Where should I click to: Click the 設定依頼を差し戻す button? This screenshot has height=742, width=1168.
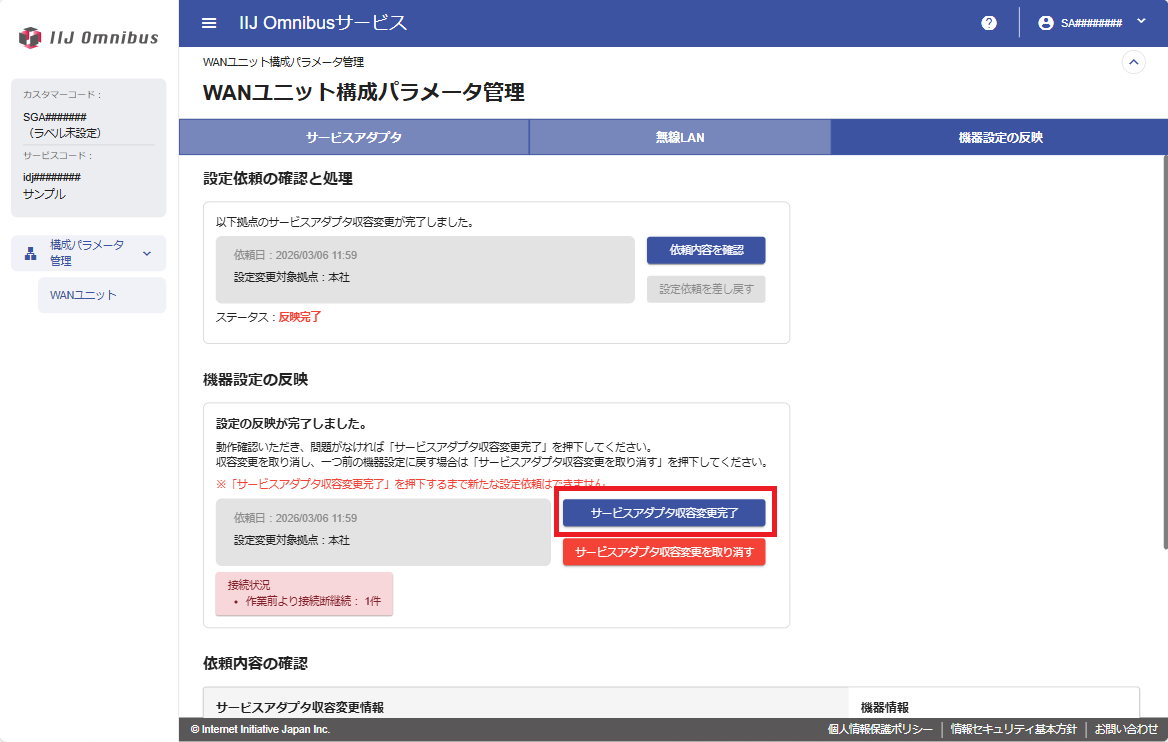coord(706,290)
